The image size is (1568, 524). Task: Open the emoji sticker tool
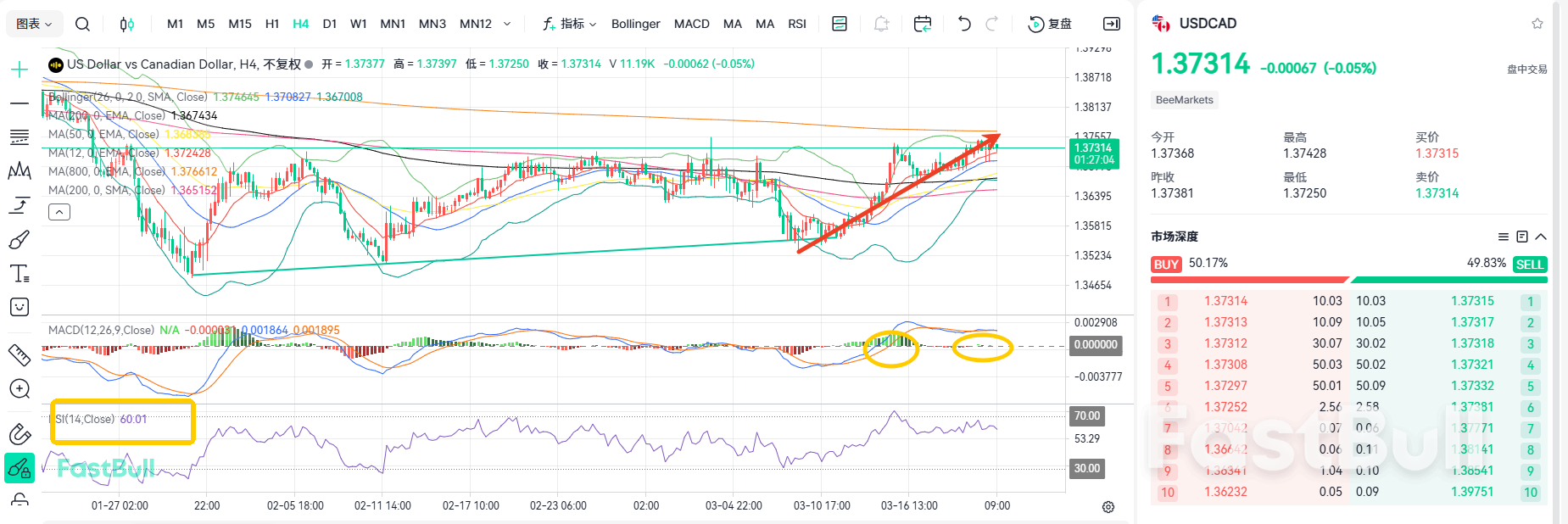click(x=20, y=307)
